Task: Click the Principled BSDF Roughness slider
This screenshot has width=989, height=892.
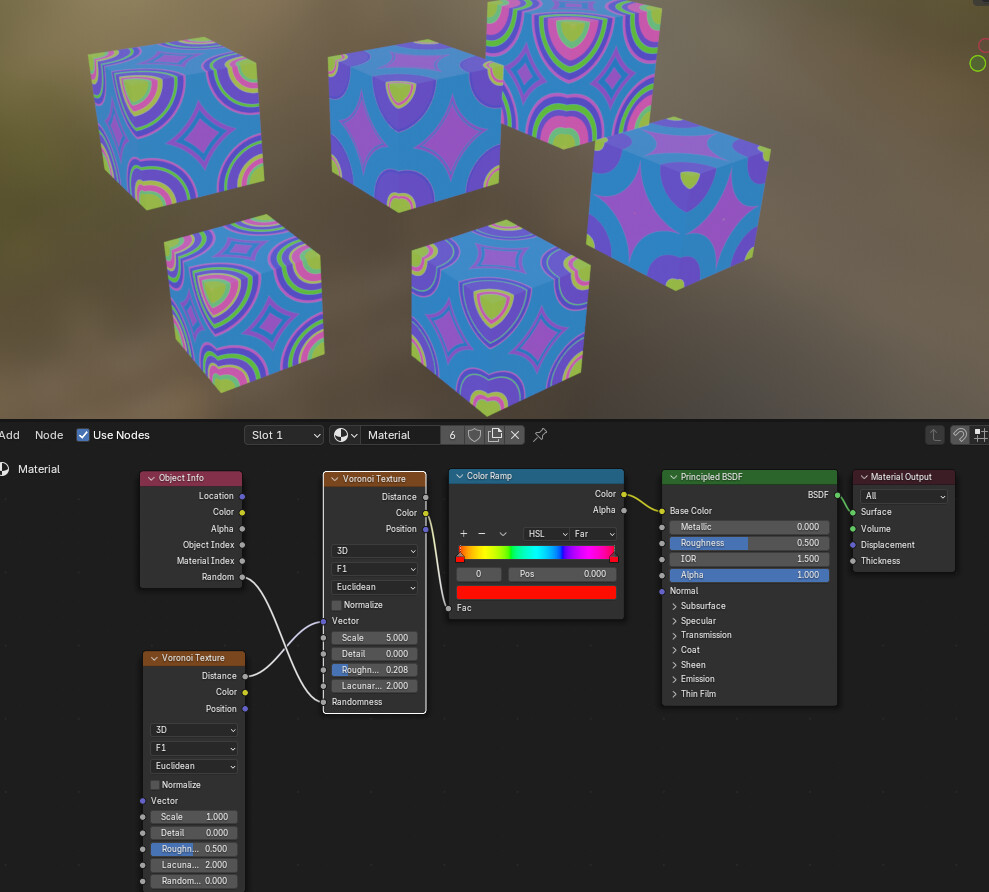Action: [749, 543]
